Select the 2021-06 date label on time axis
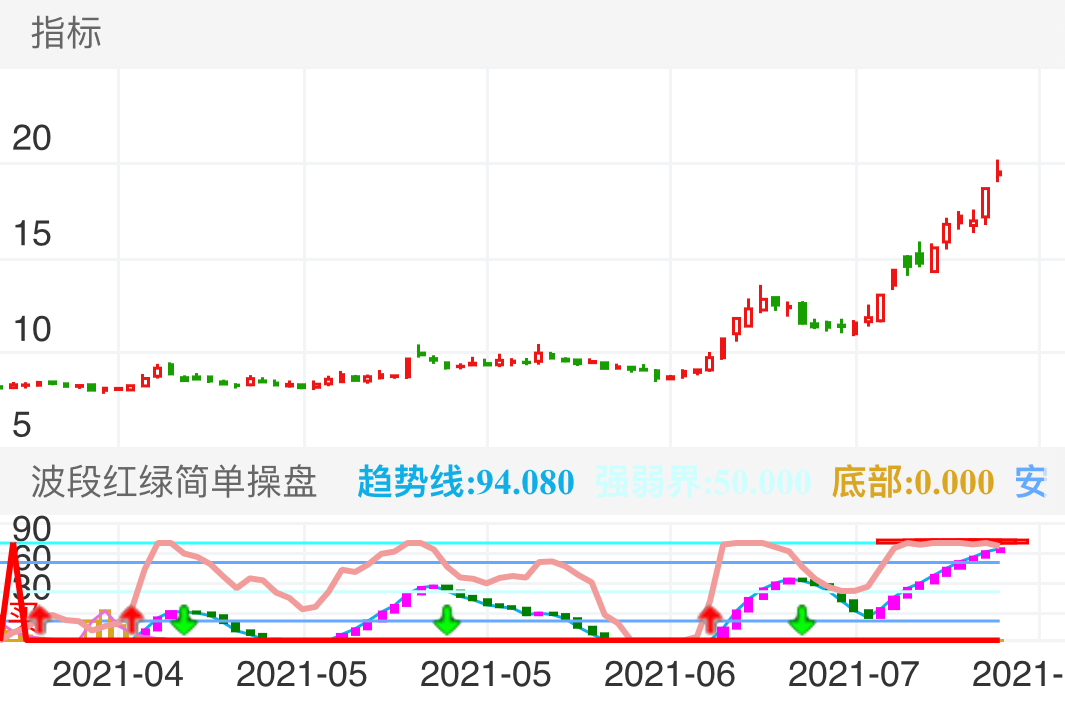Screen dimensions: 1065x708 pos(670,675)
